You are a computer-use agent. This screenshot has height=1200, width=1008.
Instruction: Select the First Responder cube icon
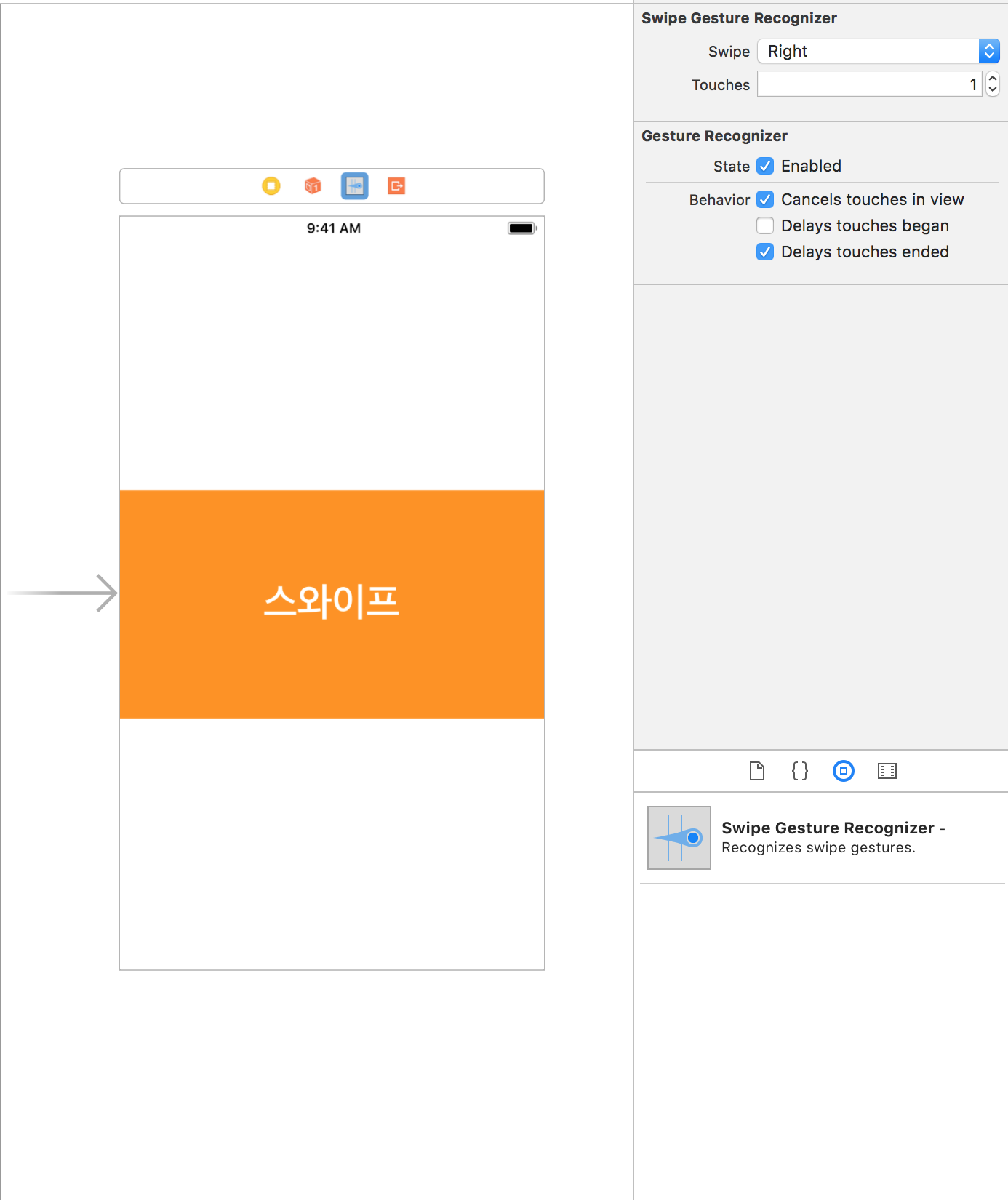[313, 186]
